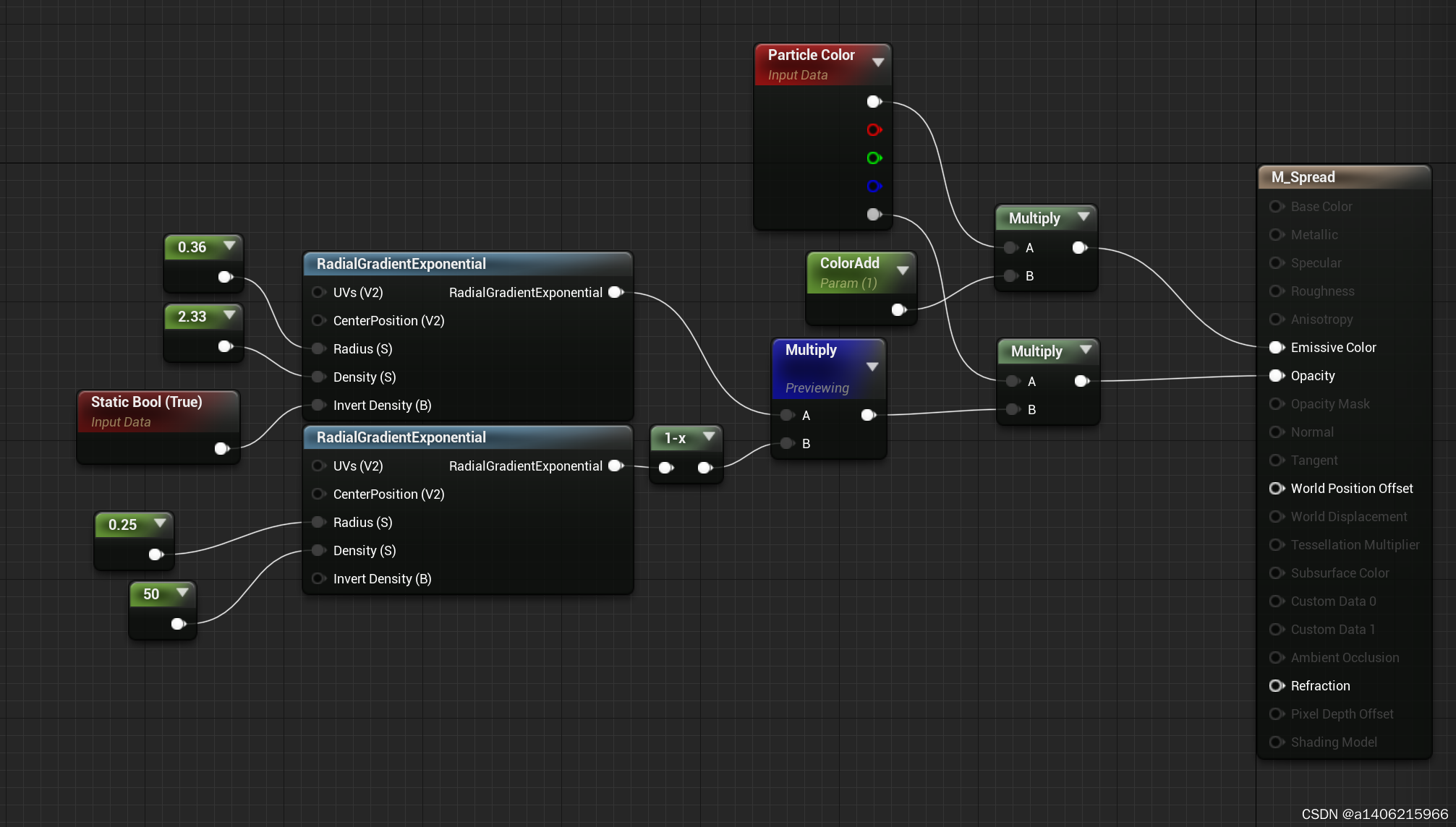Viewport: 1456px width, 827px height.
Task: Click the ColorAdd node output pin
Action: pyautogui.click(x=898, y=309)
